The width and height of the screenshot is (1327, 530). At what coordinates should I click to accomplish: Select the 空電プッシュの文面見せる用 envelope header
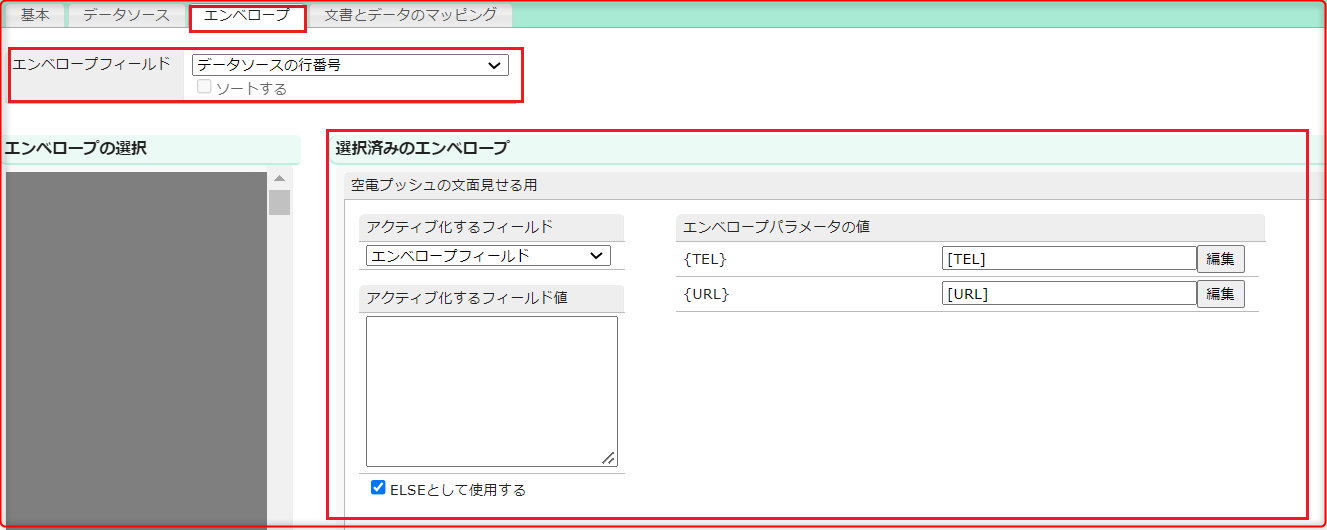click(444, 185)
